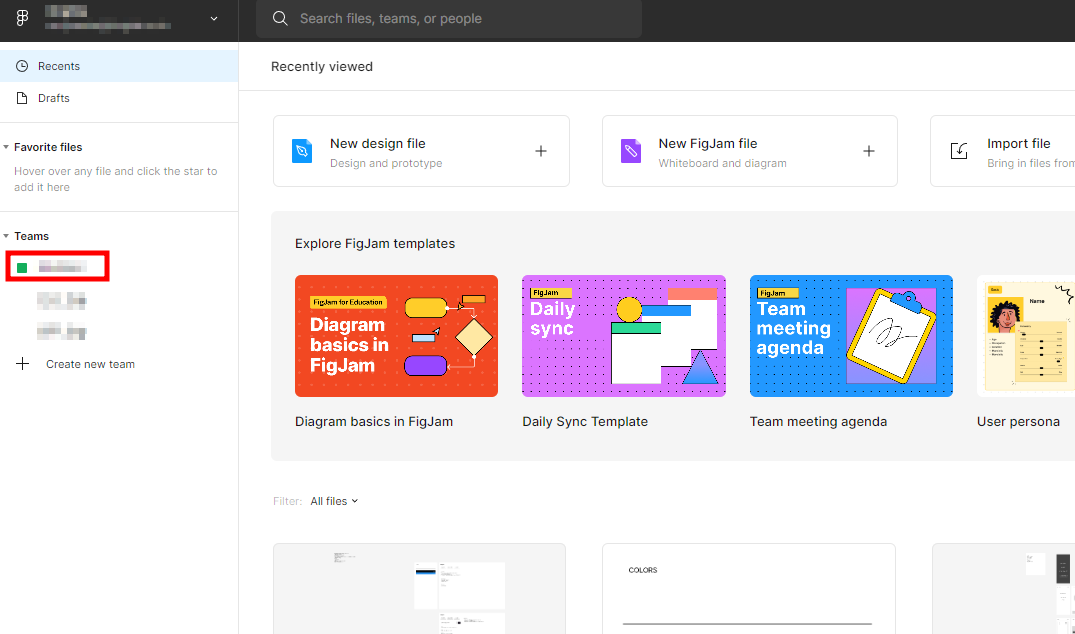
Task: Click the Figma logo icon
Action: coord(22,19)
